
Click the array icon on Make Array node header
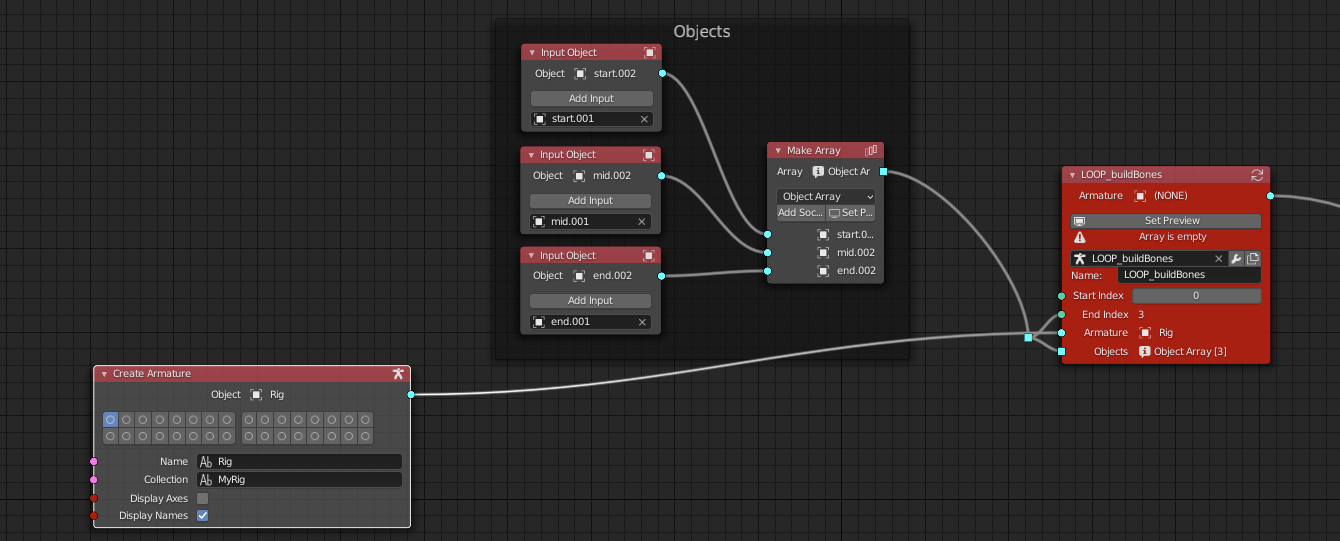point(871,151)
